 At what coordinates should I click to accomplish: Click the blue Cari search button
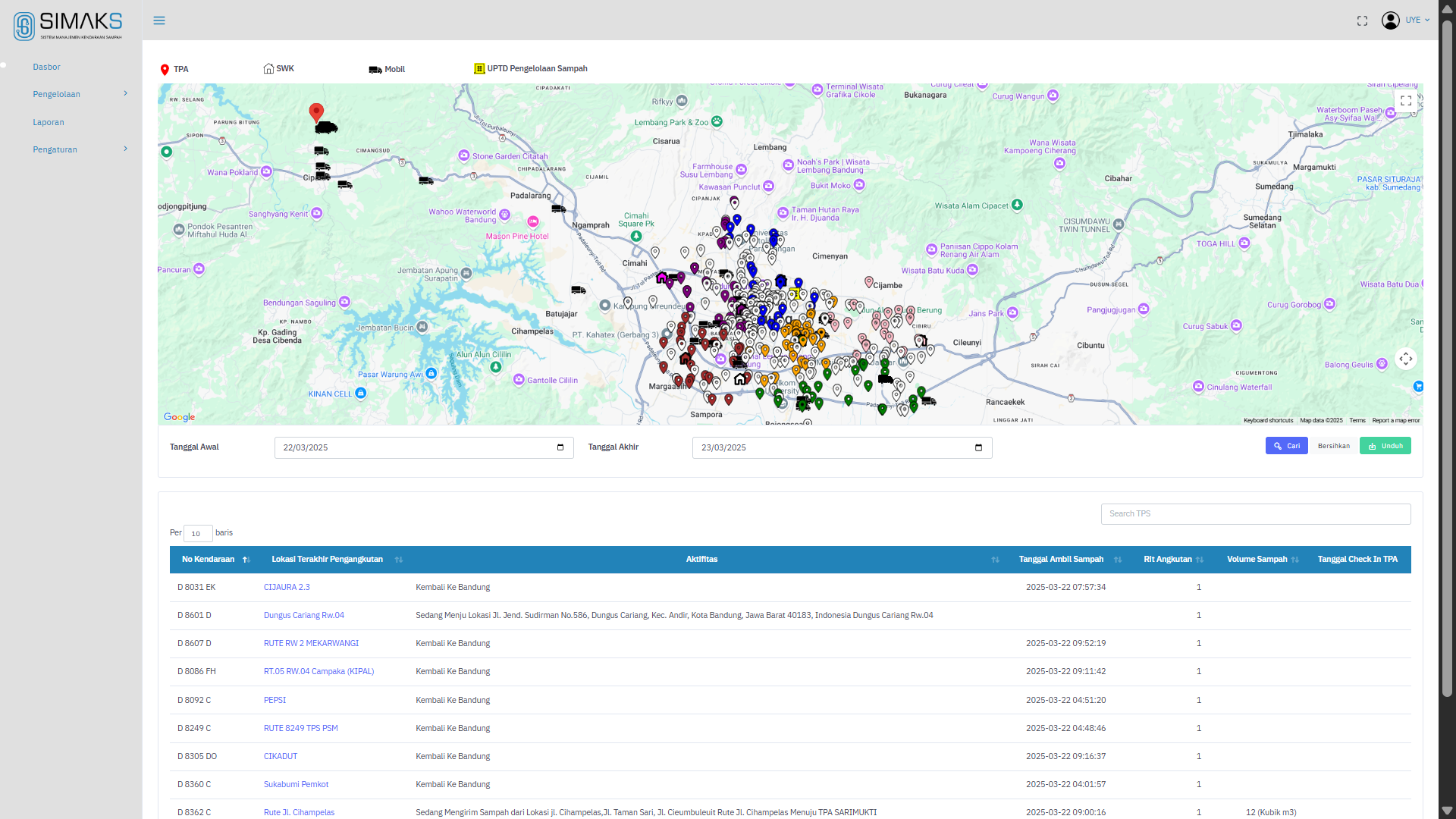[x=1286, y=446]
